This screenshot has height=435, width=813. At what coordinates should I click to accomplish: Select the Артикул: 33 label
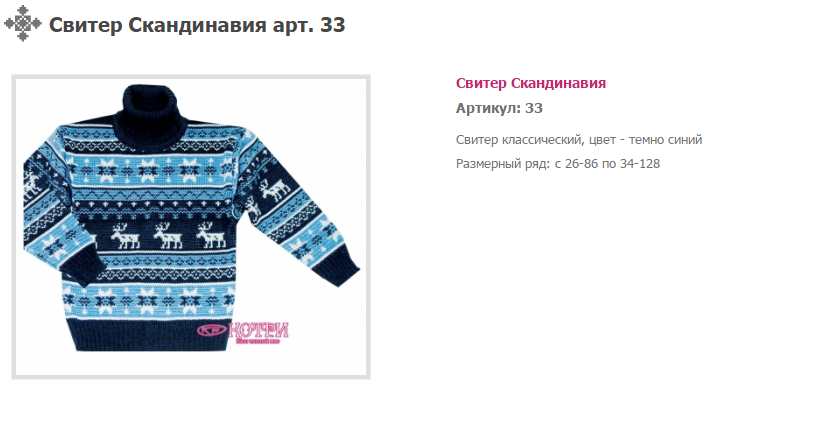(x=499, y=108)
